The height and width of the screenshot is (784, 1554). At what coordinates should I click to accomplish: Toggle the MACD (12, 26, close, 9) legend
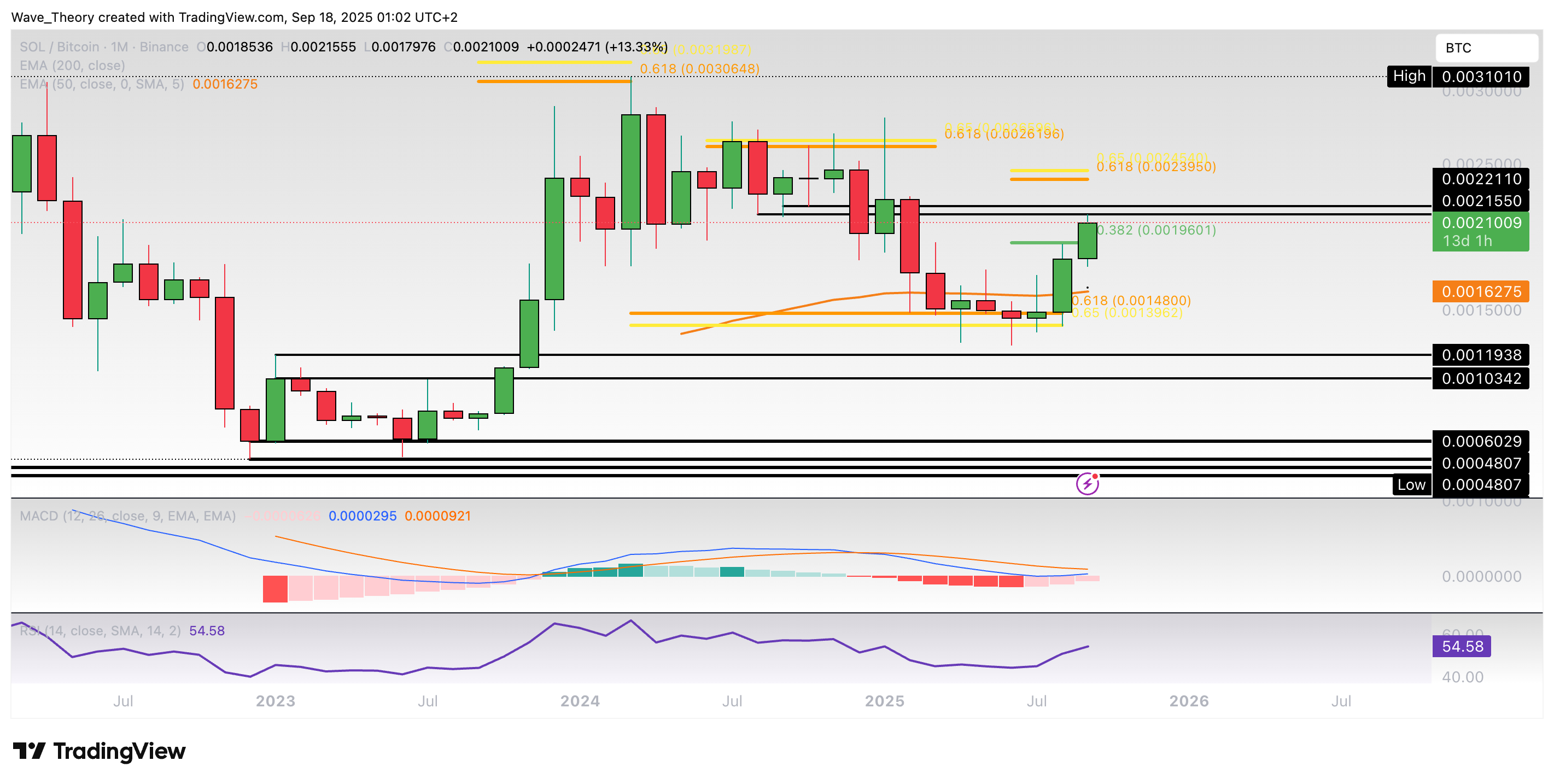127,516
